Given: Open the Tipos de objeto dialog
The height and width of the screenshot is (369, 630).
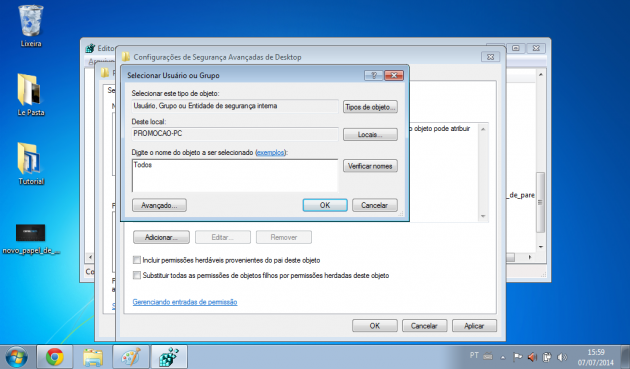Looking at the screenshot, I should 370,107.
